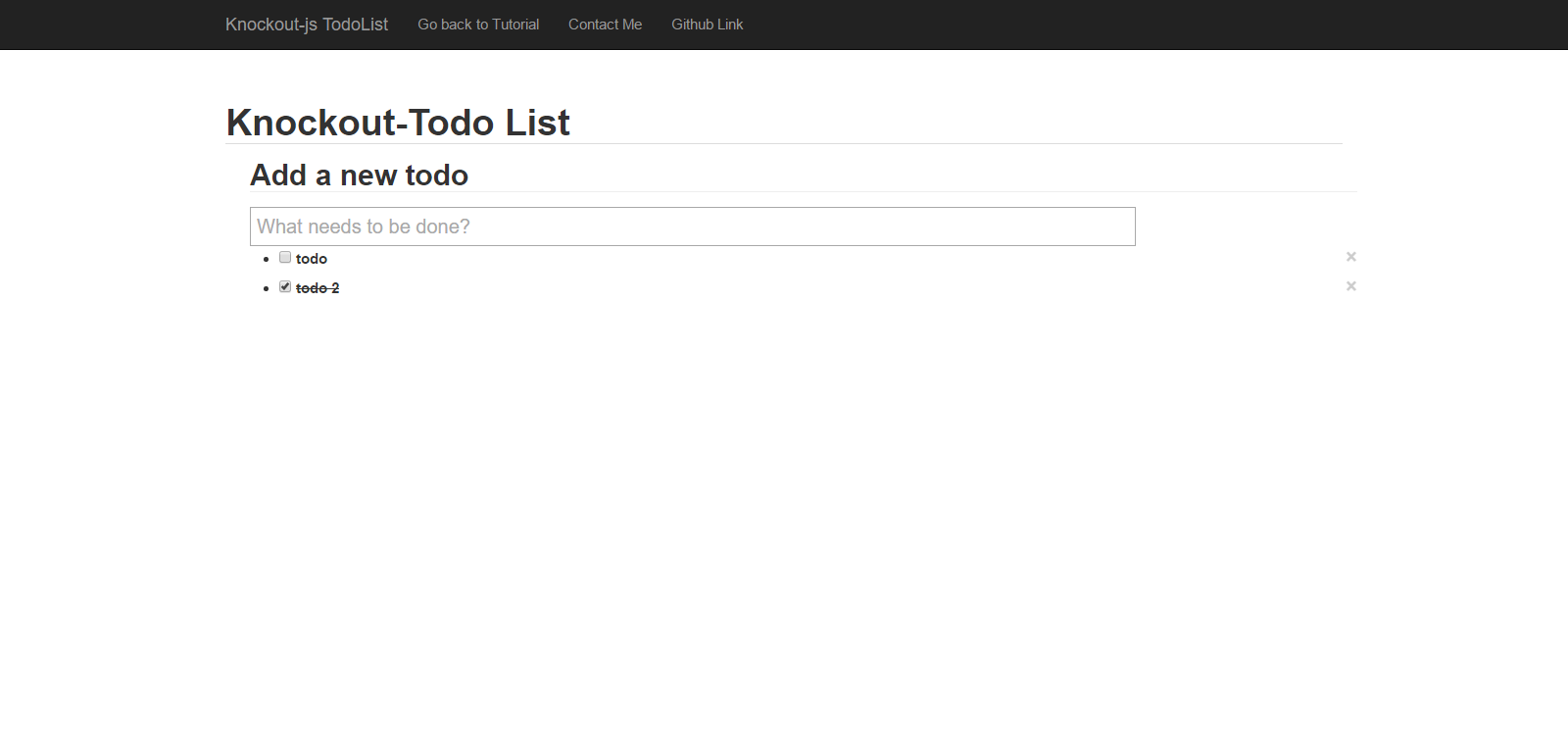Click the struck-through 'todo 2' label

pos(318,288)
